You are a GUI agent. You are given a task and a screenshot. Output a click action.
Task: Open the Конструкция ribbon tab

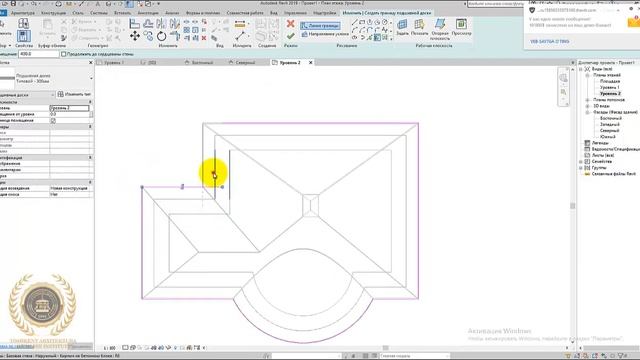click(53, 13)
